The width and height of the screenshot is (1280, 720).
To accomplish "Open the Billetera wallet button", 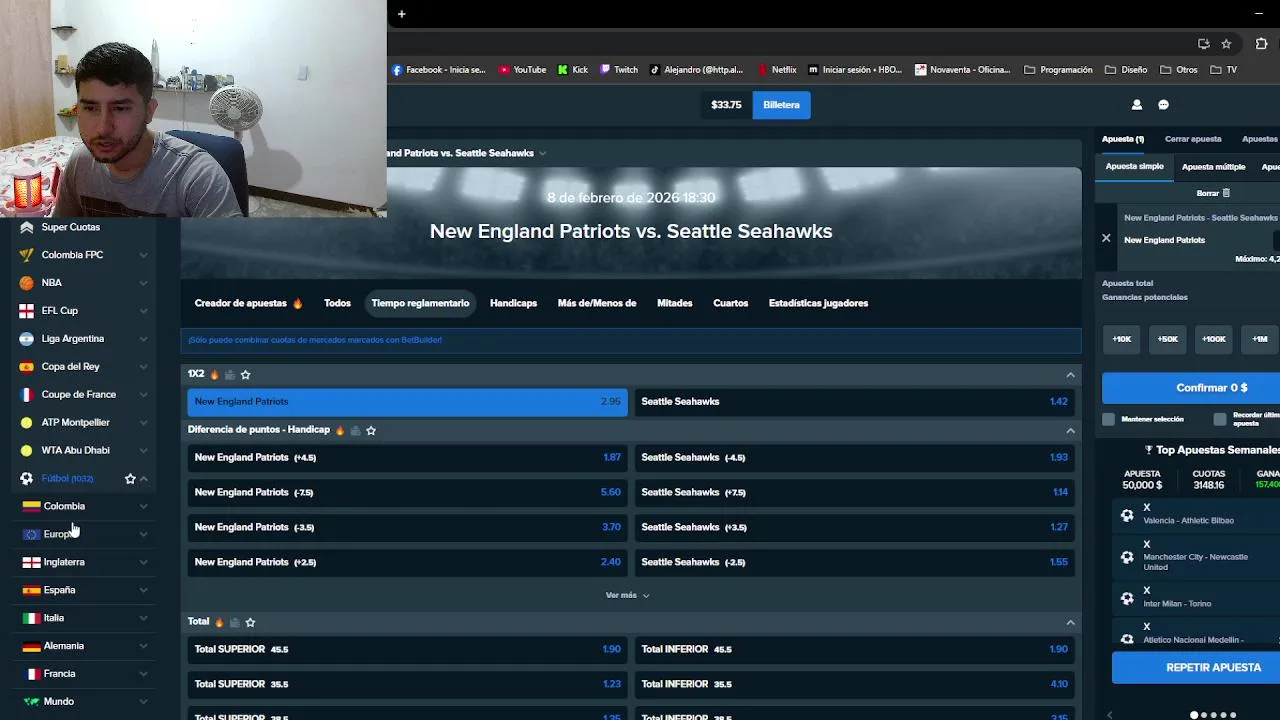I will tap(781, 105).
